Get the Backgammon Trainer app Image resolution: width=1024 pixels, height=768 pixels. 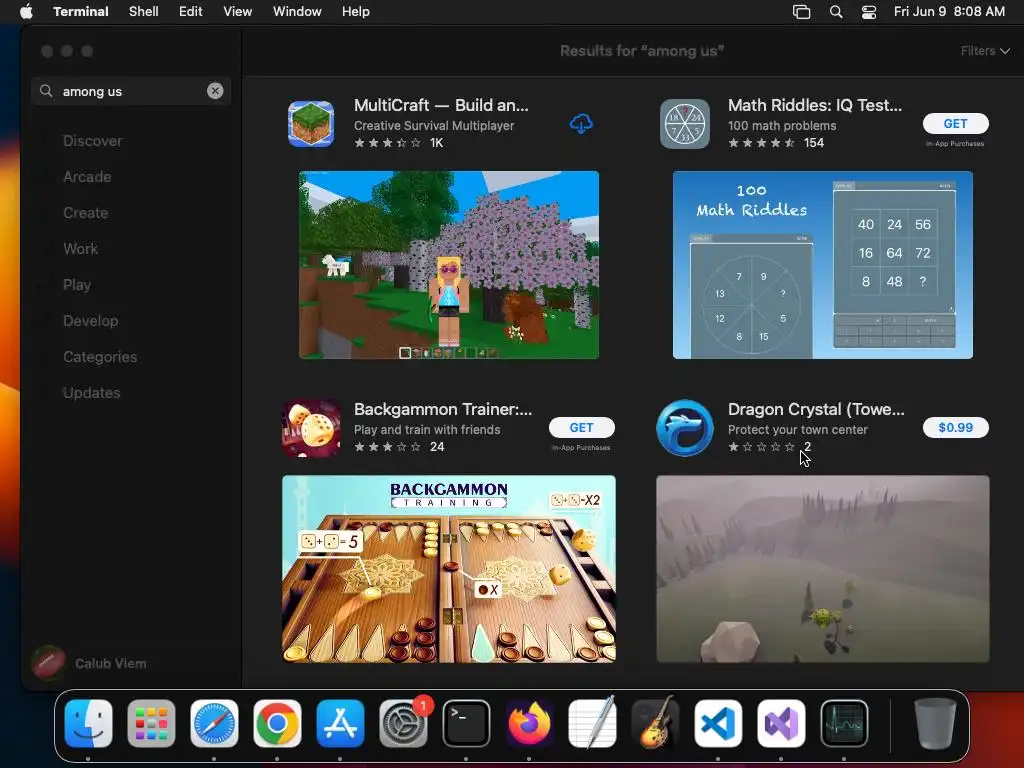click(581, 428)
